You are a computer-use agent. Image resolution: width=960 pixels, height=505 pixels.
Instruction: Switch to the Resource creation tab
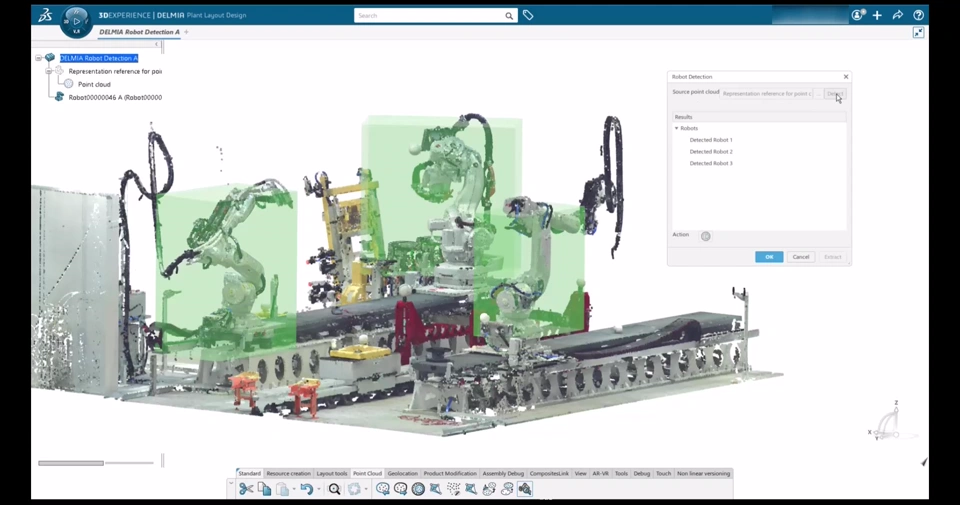288,473
